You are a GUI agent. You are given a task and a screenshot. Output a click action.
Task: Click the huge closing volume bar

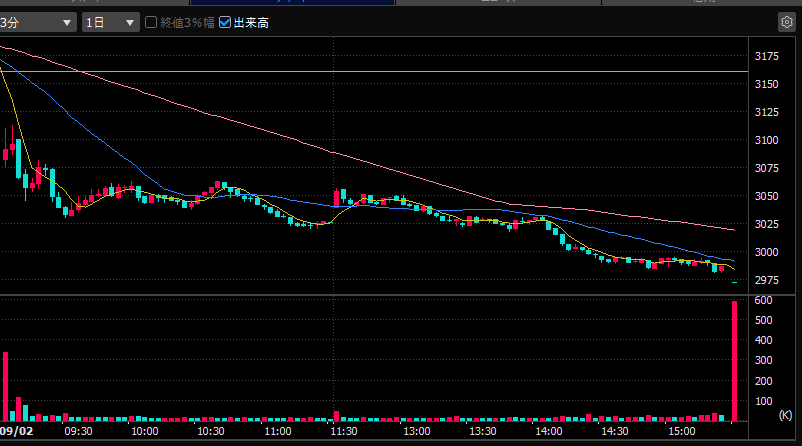point(734,361)
